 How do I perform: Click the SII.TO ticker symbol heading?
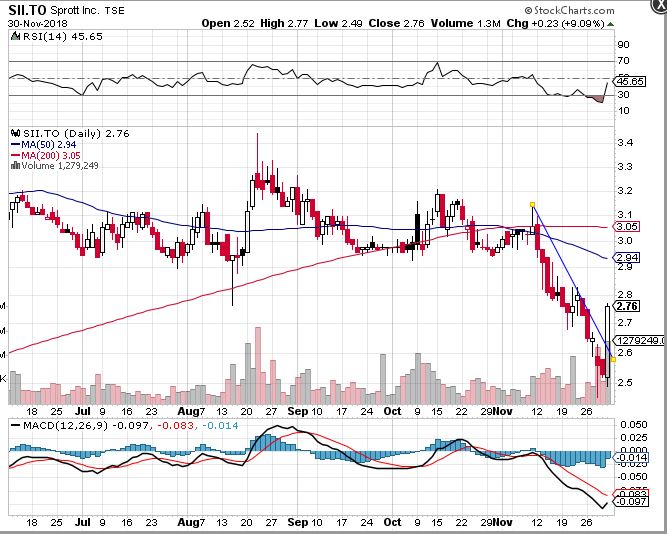pos(27,10)
